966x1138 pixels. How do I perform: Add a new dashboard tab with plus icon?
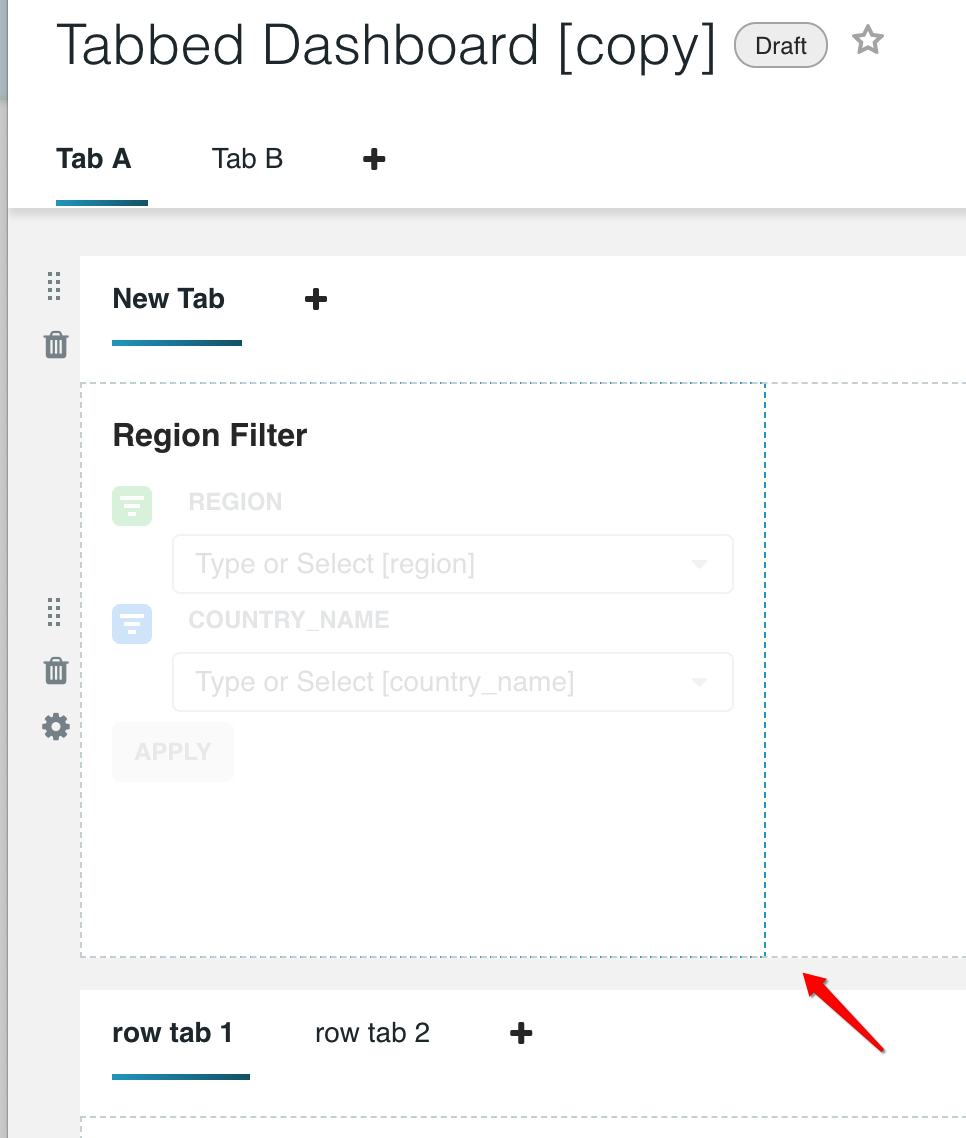(373, 158)
